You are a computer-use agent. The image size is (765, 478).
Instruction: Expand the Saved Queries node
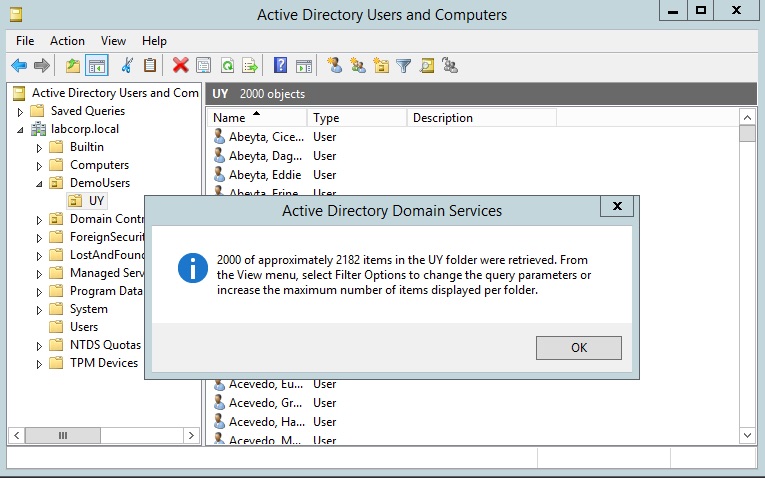(20, 112)
